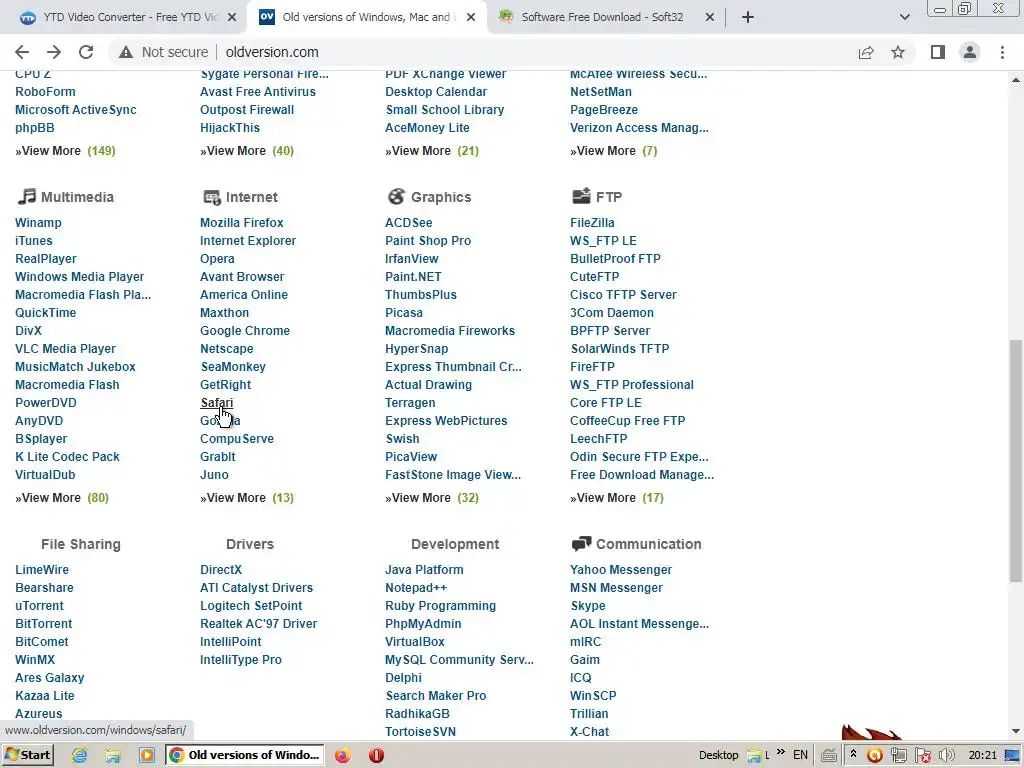Open the Safari link
This screenshot has width=1024, height=768.
click(216, 403)
